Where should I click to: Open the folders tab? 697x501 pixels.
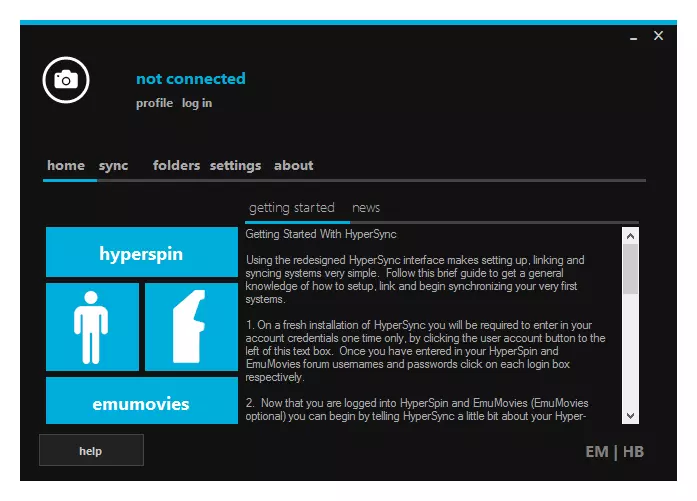(176, 165)
